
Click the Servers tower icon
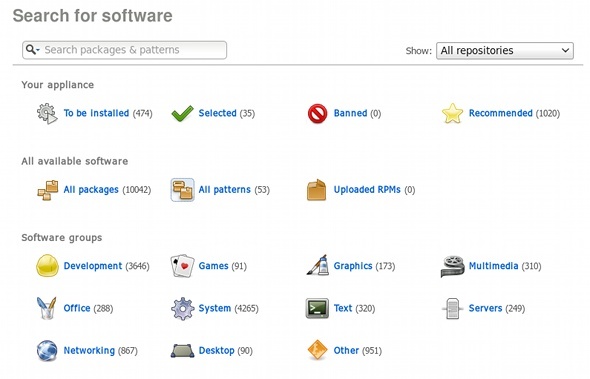[x=452, y=309]
